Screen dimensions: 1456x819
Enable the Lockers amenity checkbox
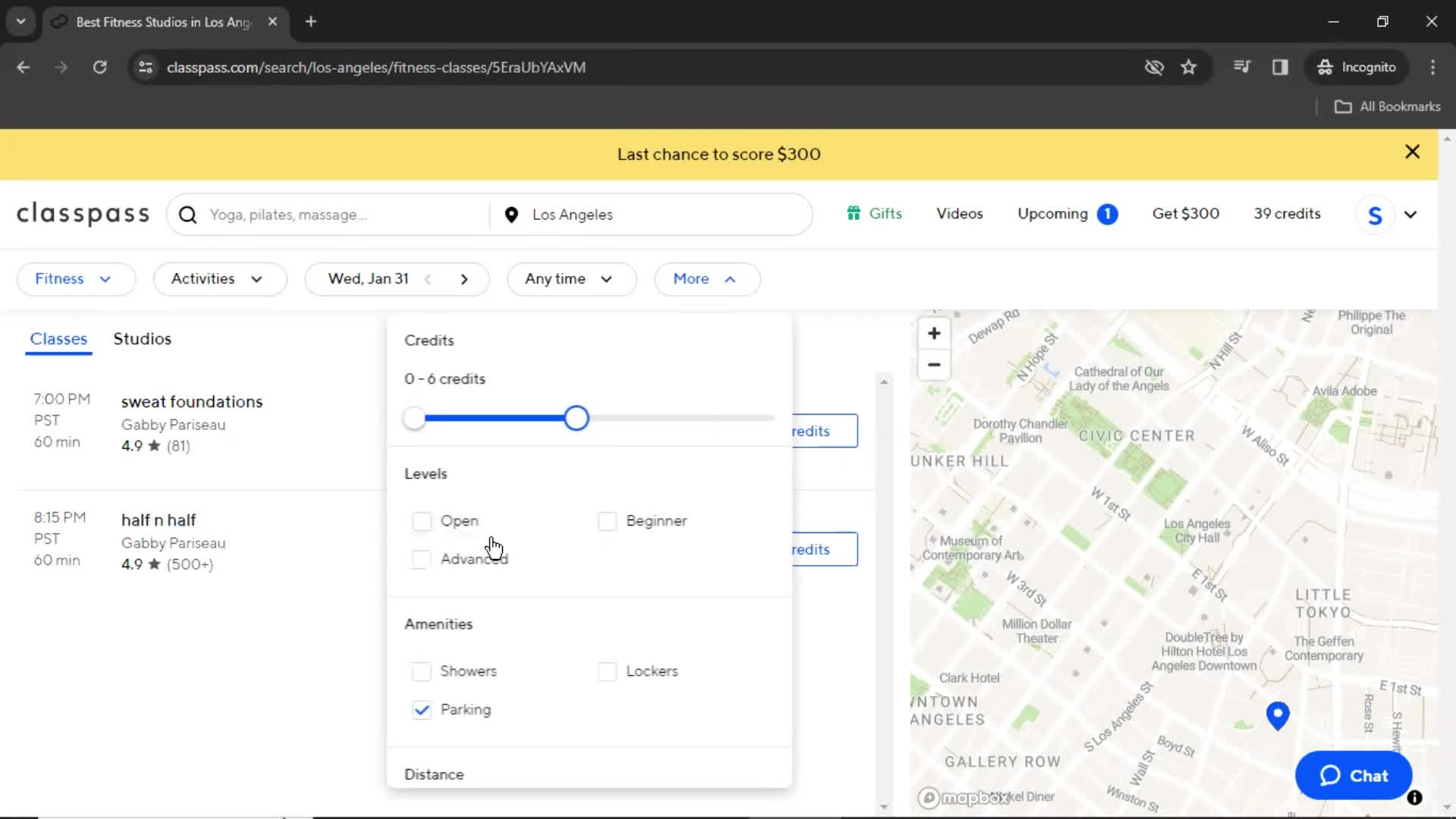607,672
